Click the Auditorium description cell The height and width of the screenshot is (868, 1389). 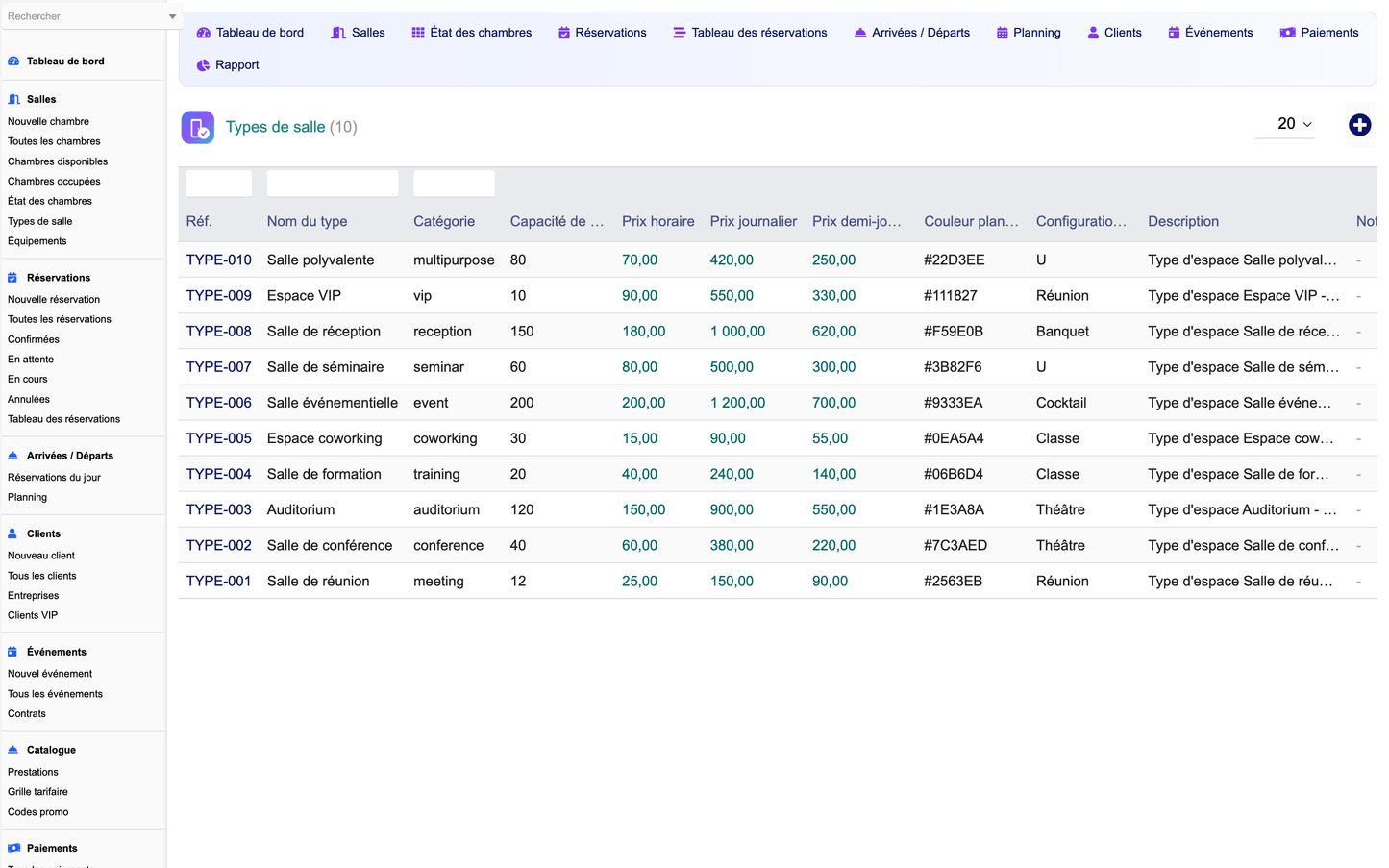pos(1243,510)
